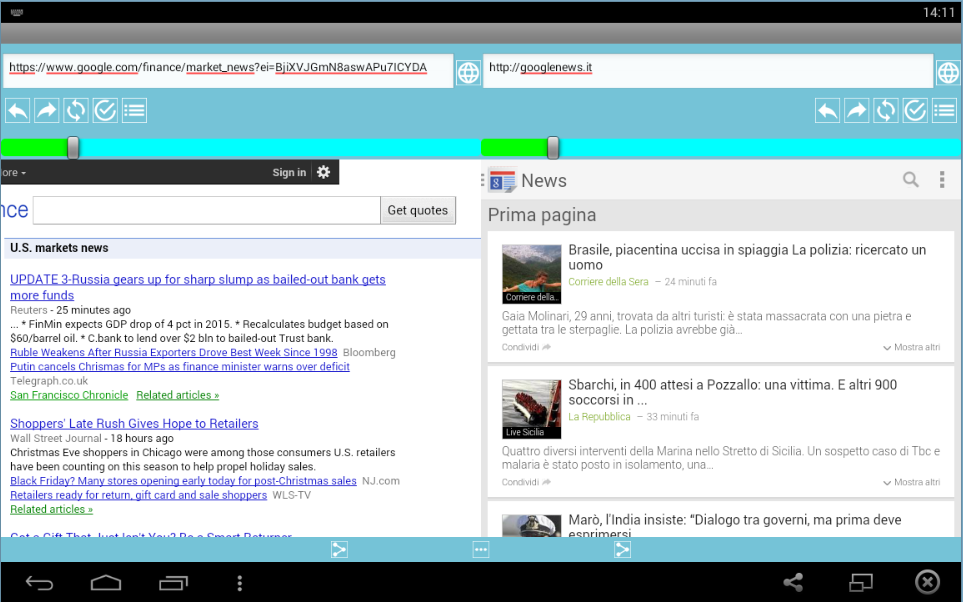The image size is (963, 602).
Task: Click the checkmark icon in right toolbar
Action: tap(915, 111)
